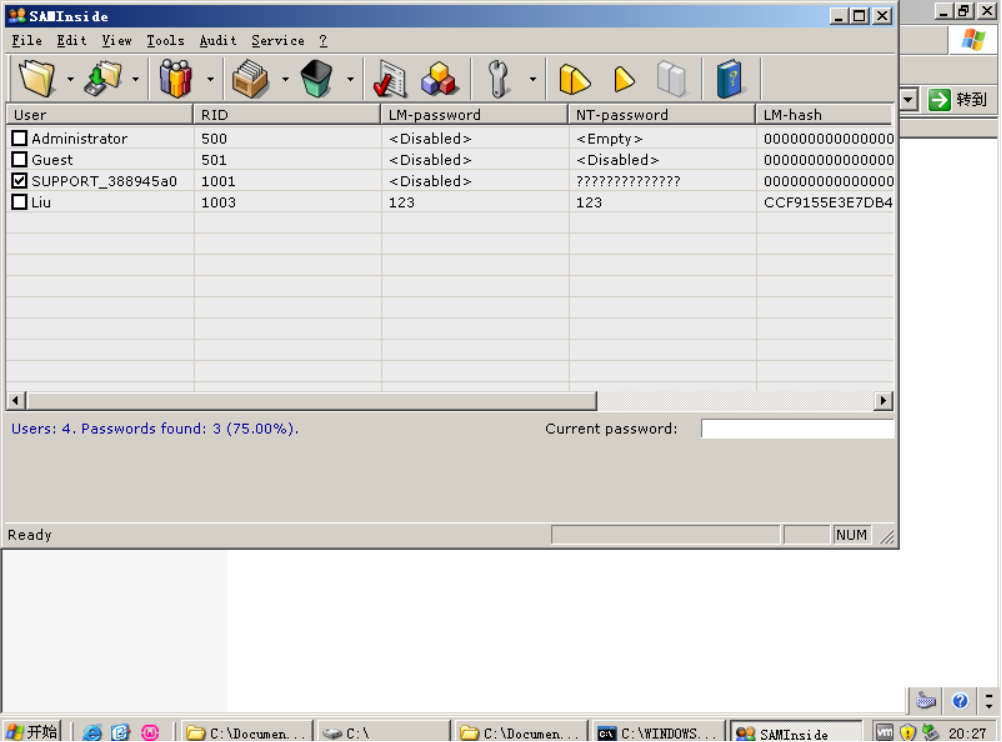Open the Edit menu
This screenshot has width=1002, height=742.
click(x=72, y=40)
